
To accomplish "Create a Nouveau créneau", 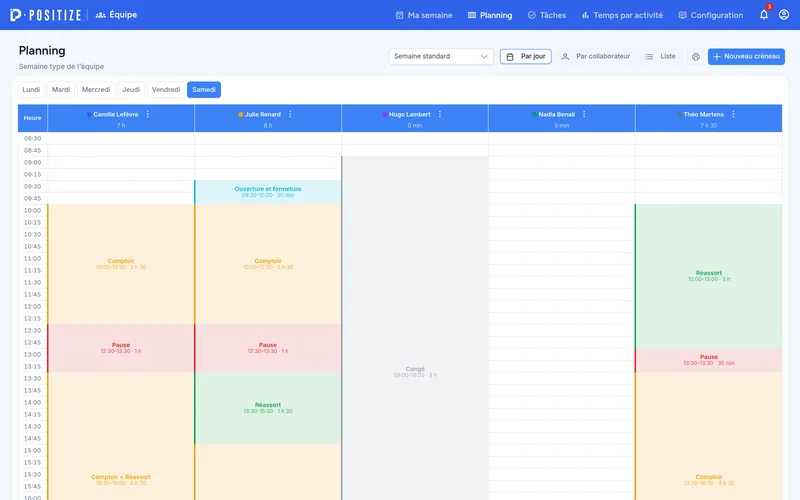I will (746, 56).
